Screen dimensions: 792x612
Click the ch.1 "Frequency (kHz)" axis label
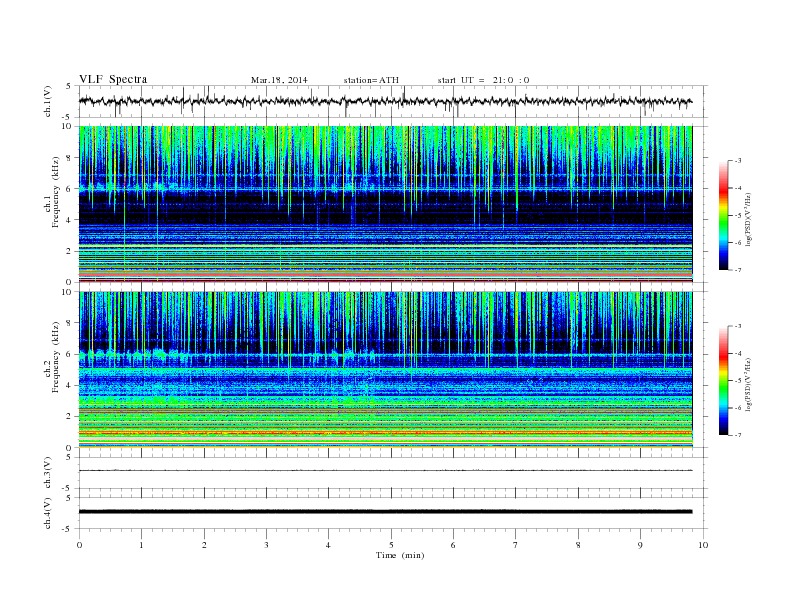tap(56, 192)
